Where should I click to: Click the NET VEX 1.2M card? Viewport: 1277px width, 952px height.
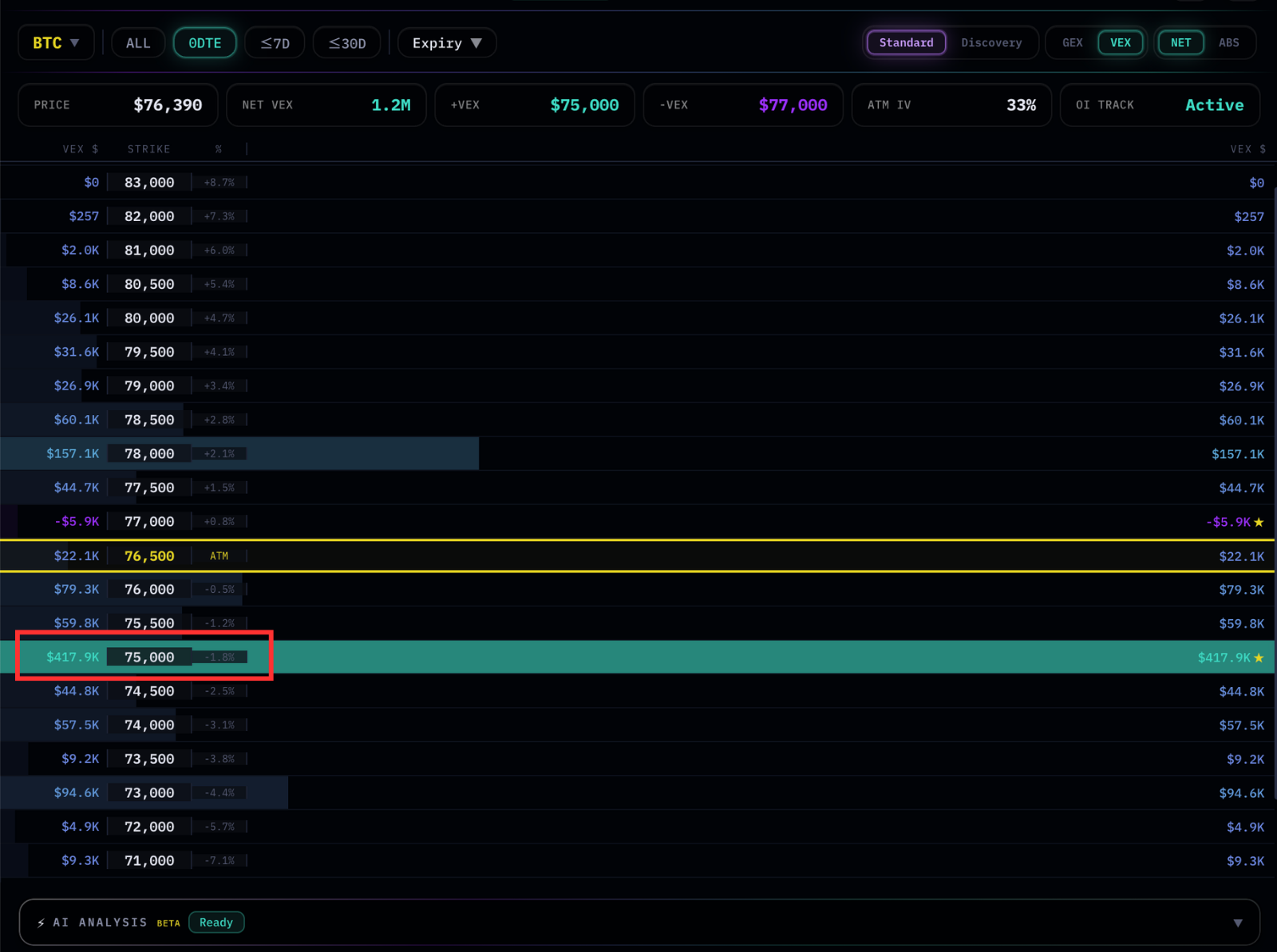[x=326, y=105]
